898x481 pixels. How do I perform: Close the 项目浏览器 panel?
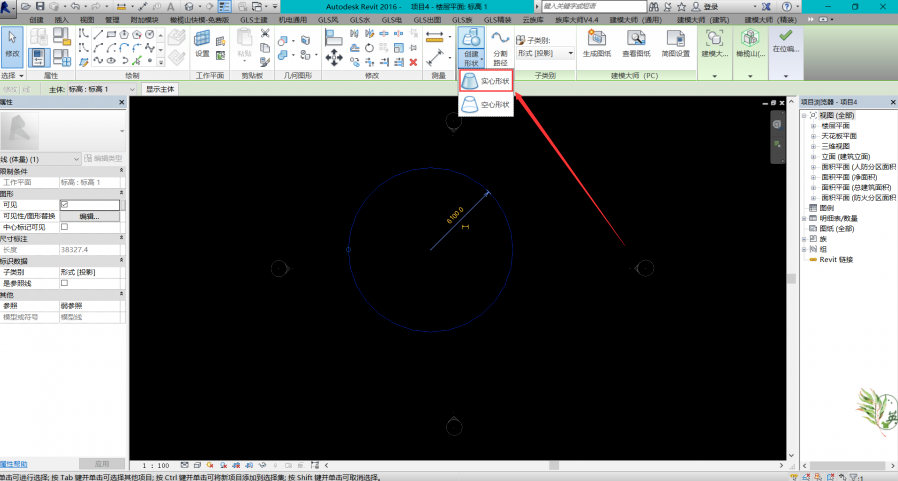pos(893,102)
